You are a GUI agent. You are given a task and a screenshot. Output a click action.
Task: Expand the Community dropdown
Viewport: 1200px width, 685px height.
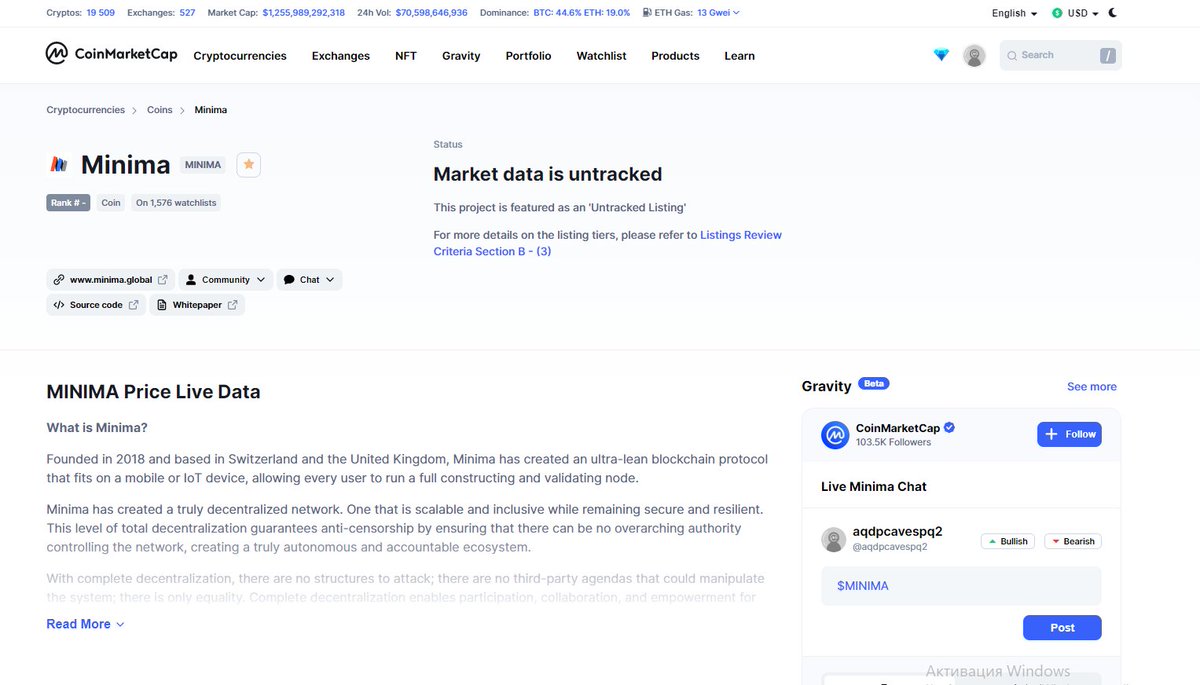coord(226,280)
